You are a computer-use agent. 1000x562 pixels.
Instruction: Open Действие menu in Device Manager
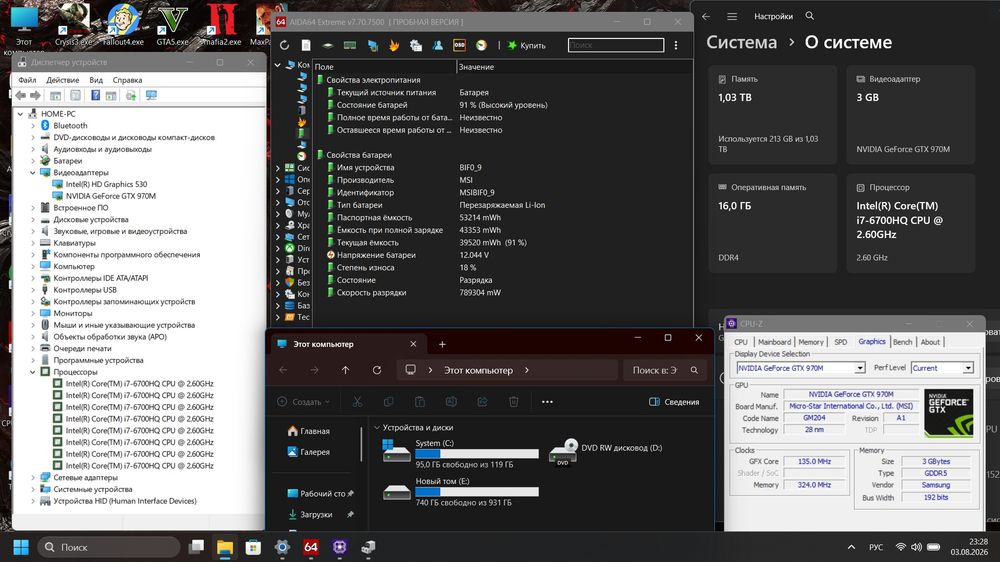pos(62,80)
